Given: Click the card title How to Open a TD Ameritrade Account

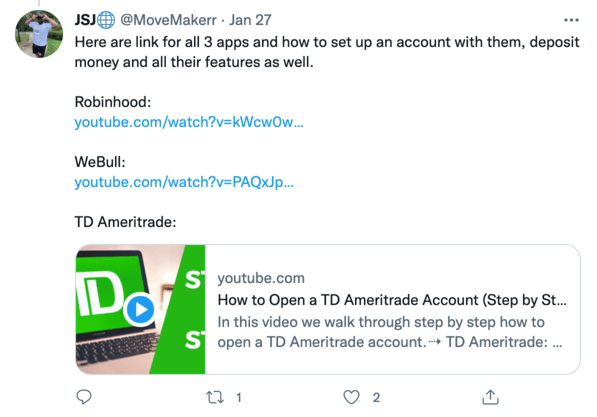Looking at the screenshot, I should click(x=392, y=300).
